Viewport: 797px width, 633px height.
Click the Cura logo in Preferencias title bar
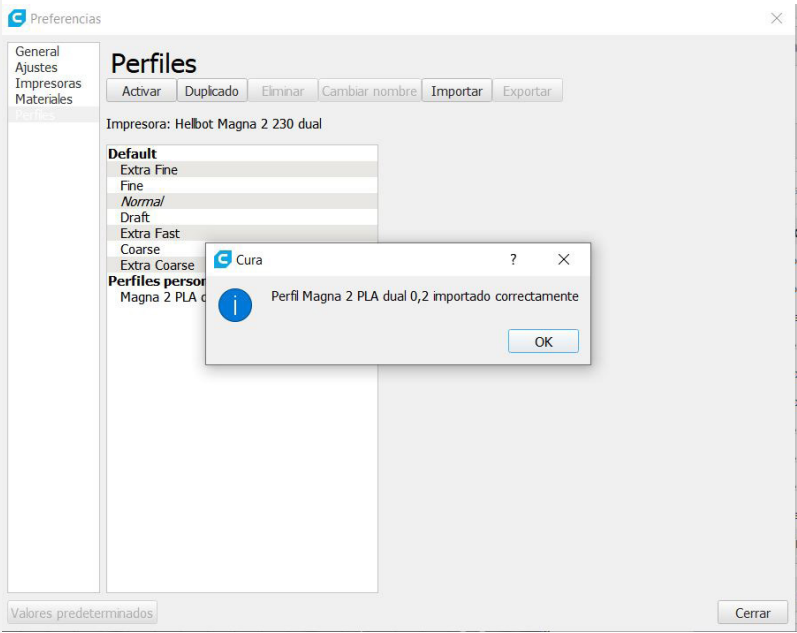pos(17,18)
